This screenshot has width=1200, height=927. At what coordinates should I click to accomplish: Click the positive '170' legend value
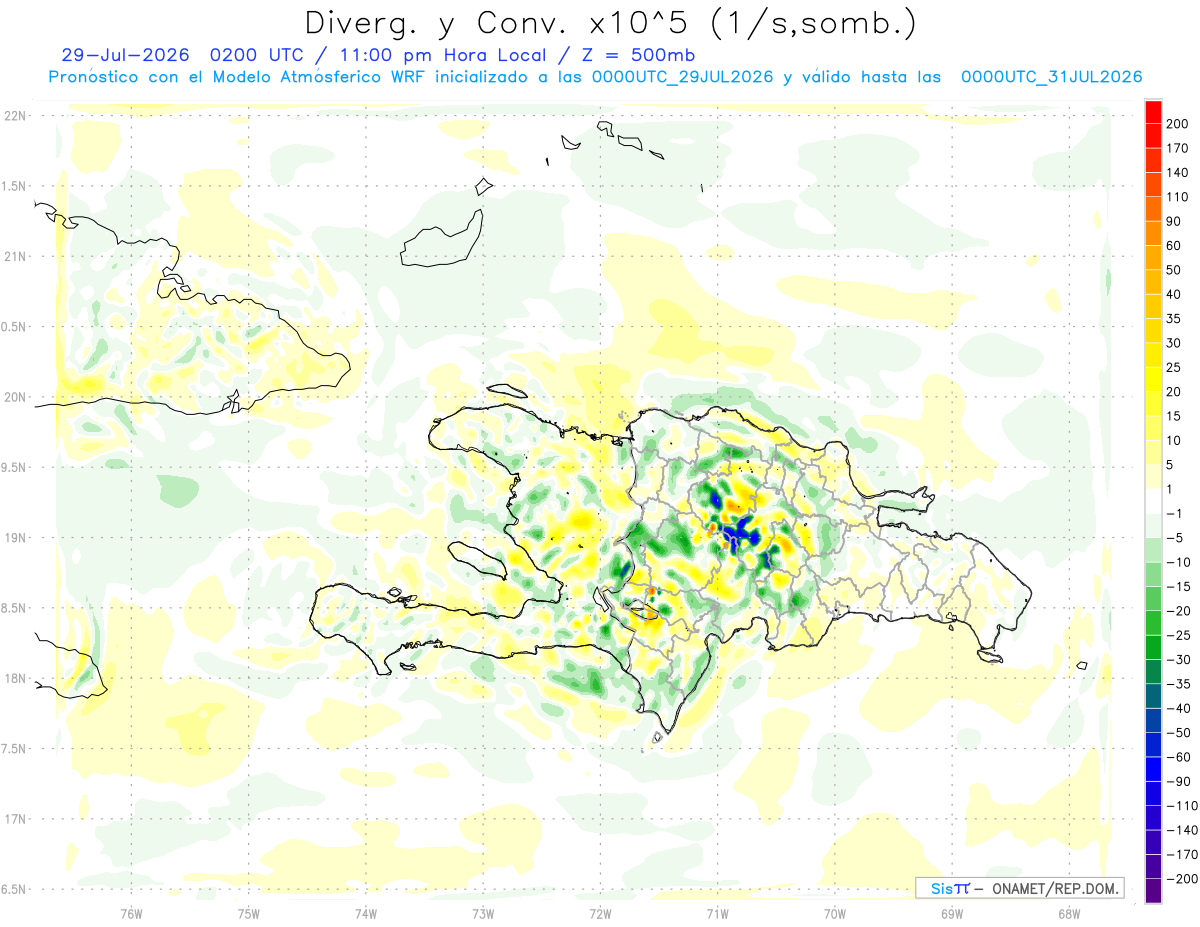pyautogui.click(x=1176, y=148)
